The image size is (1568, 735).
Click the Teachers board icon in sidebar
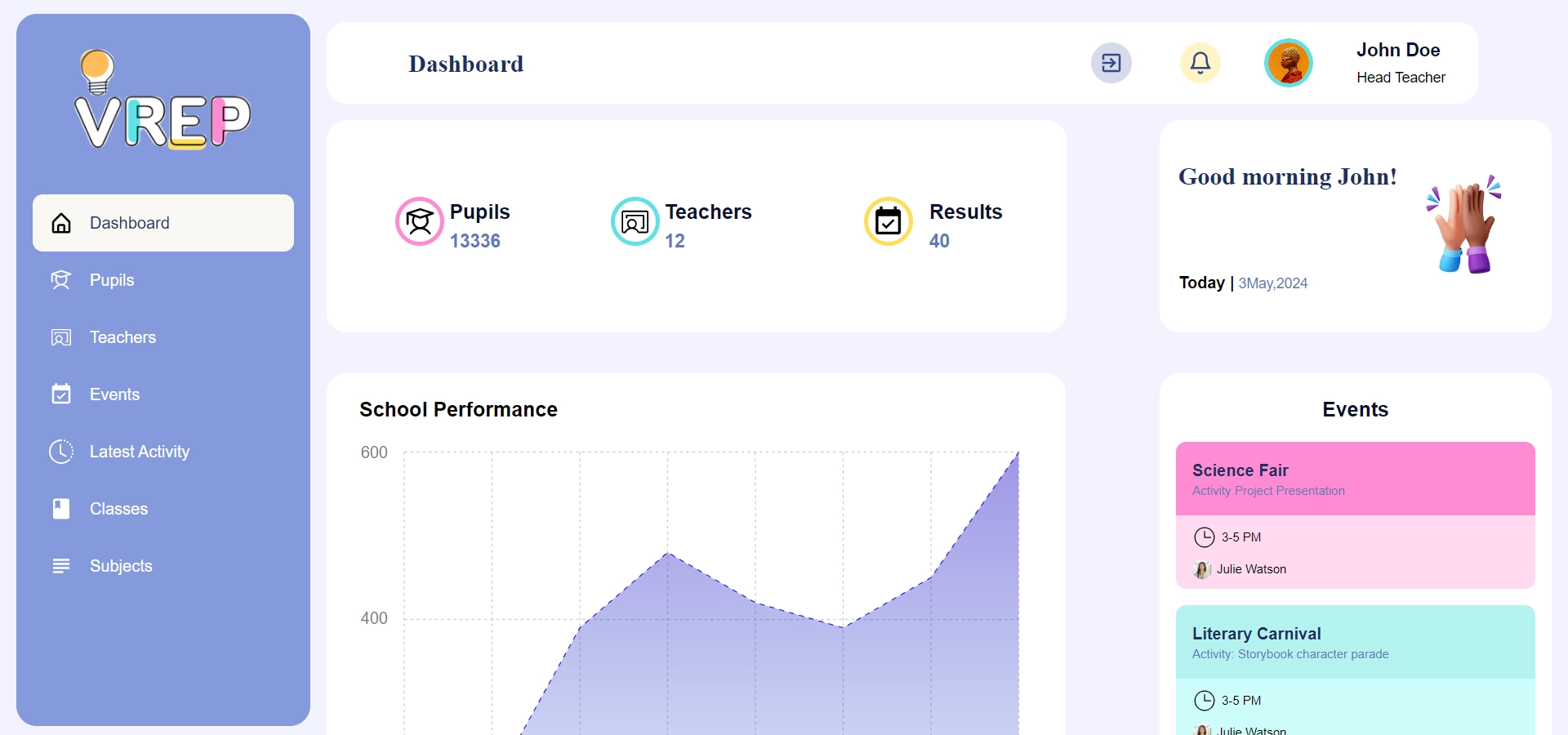pos(61,337)
